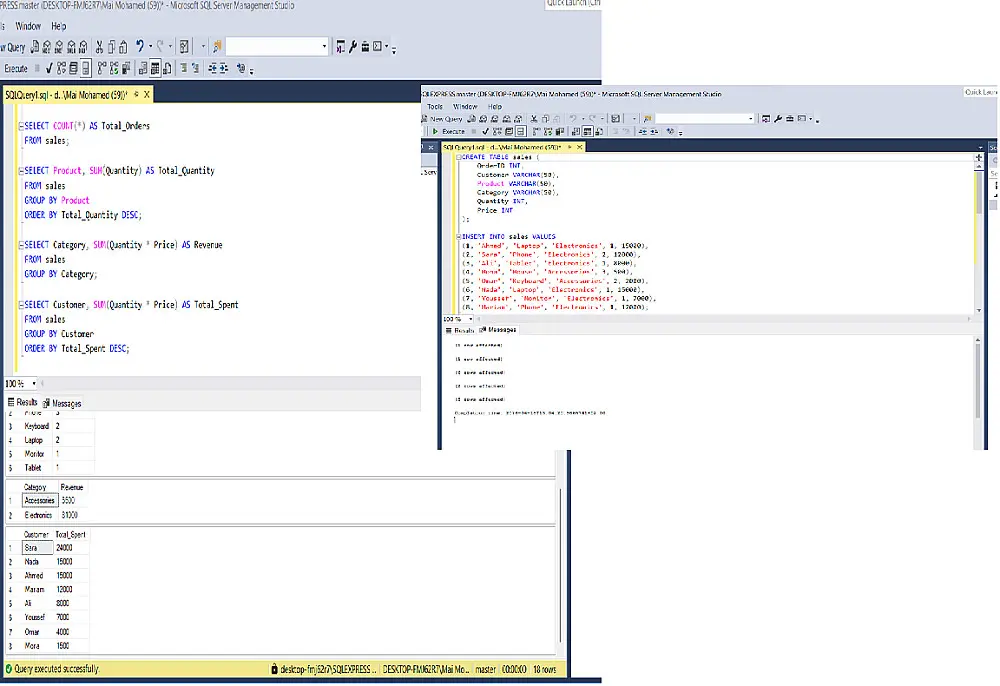Click the Parse checkmark icon in left window
This screenshot has height=686, width=1000.
pyautogui.click(x=48, y=68)
